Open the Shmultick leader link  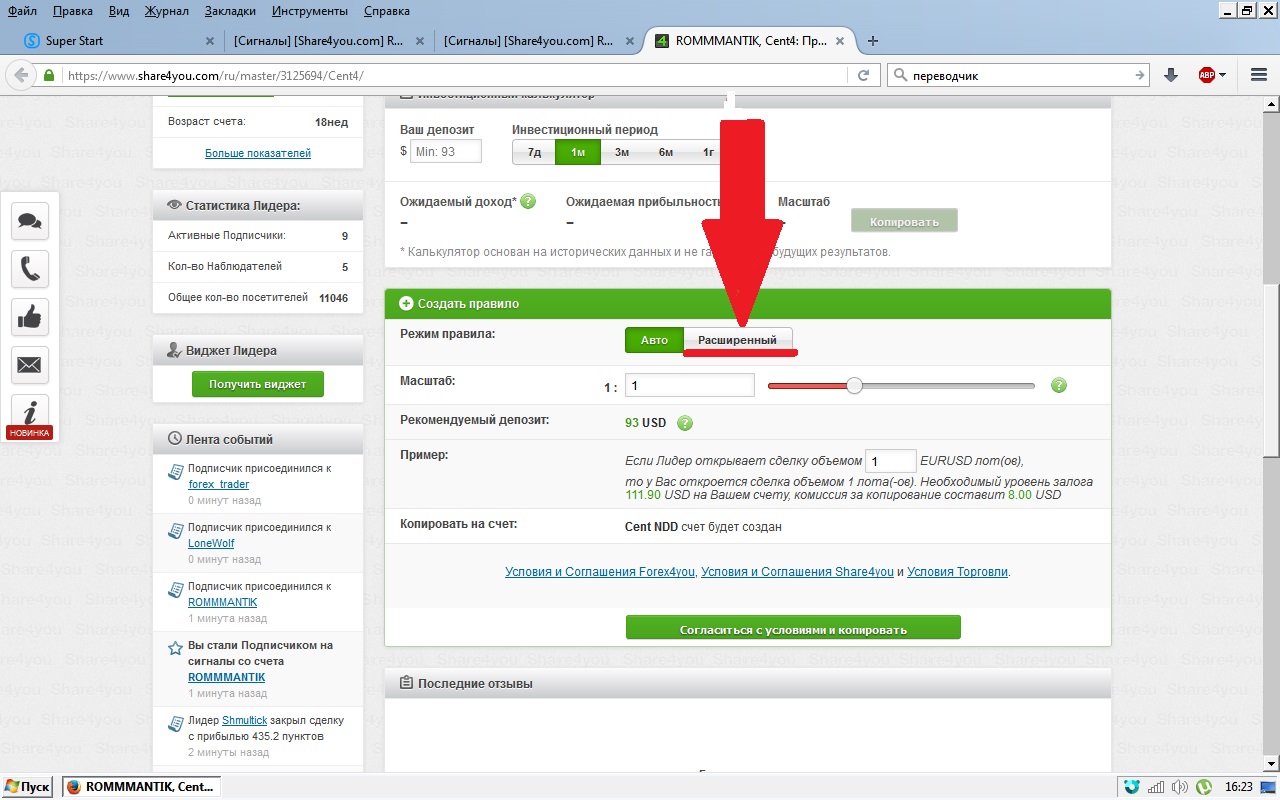244,720
